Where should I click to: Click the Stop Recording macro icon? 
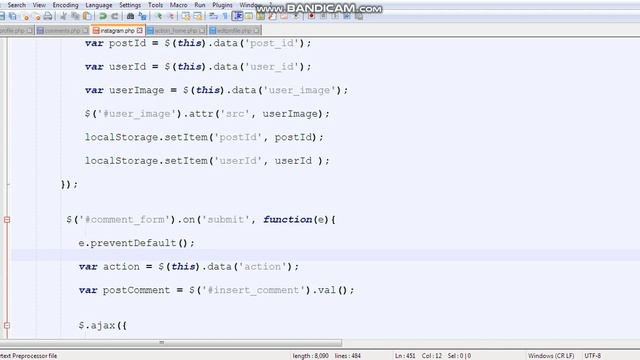point(323,16)
